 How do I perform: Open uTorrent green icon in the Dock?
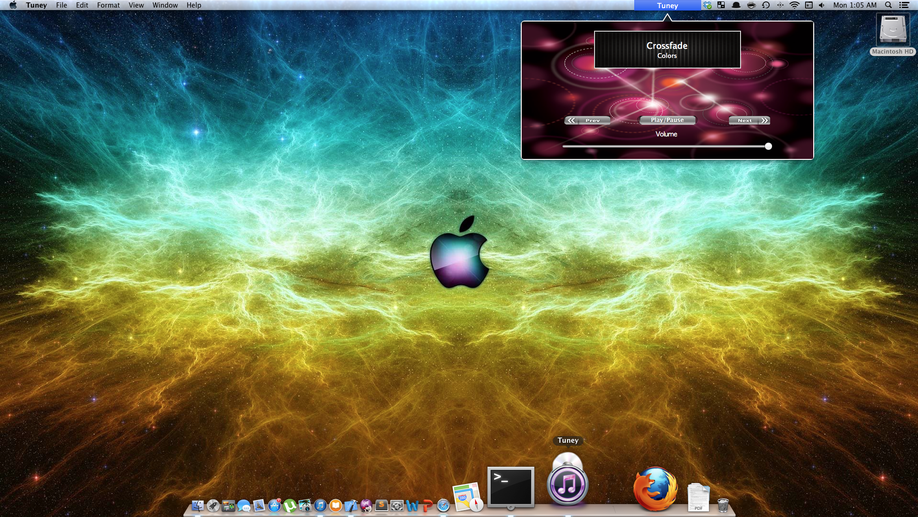coord(290,505)
